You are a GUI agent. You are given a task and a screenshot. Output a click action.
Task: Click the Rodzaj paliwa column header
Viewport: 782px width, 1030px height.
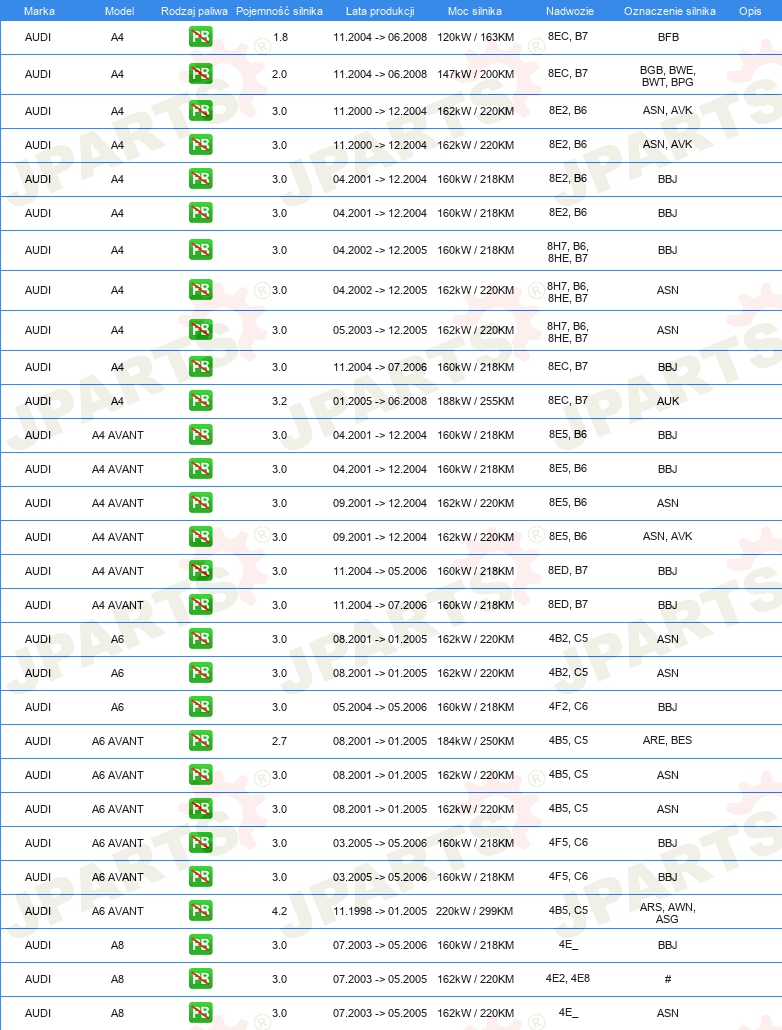195,11
